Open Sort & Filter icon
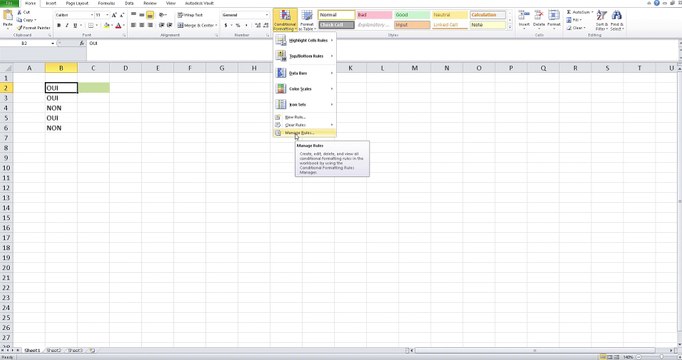 pos(602,16)
